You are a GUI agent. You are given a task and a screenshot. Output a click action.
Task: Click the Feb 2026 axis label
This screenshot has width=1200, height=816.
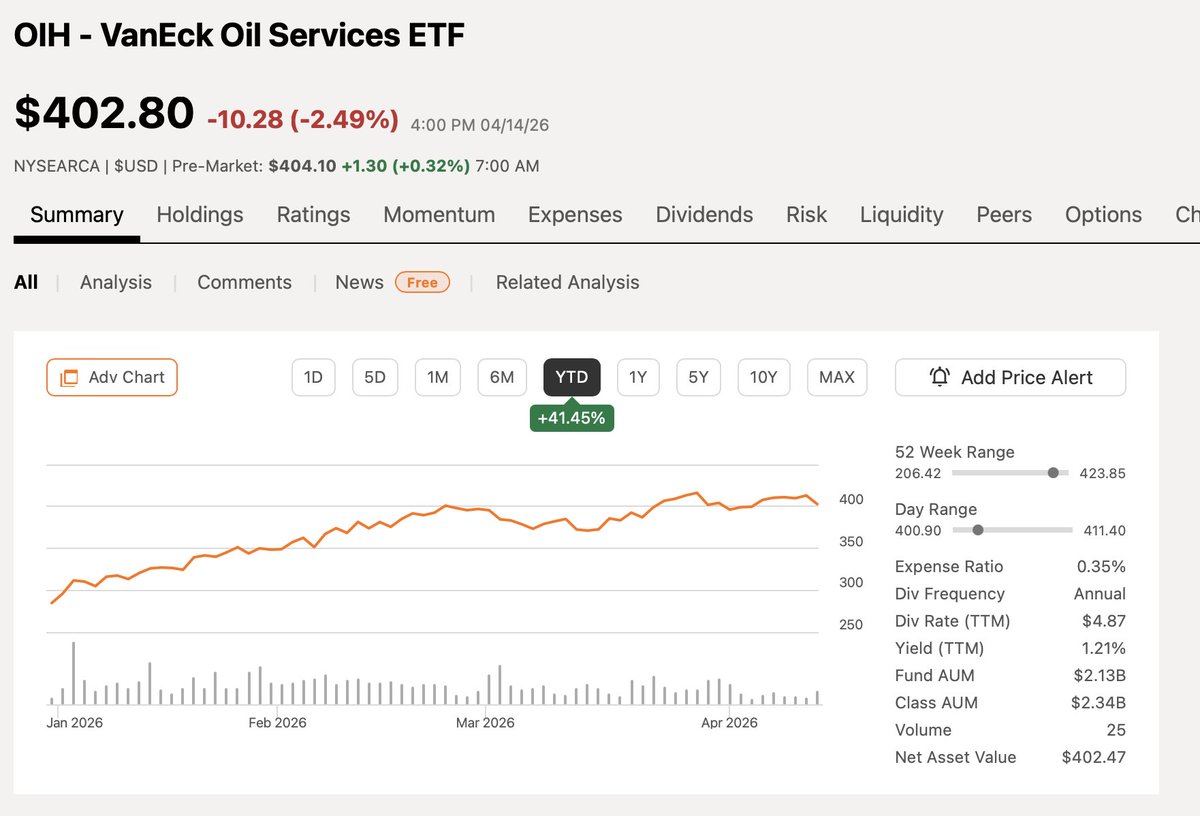(277, 722)
